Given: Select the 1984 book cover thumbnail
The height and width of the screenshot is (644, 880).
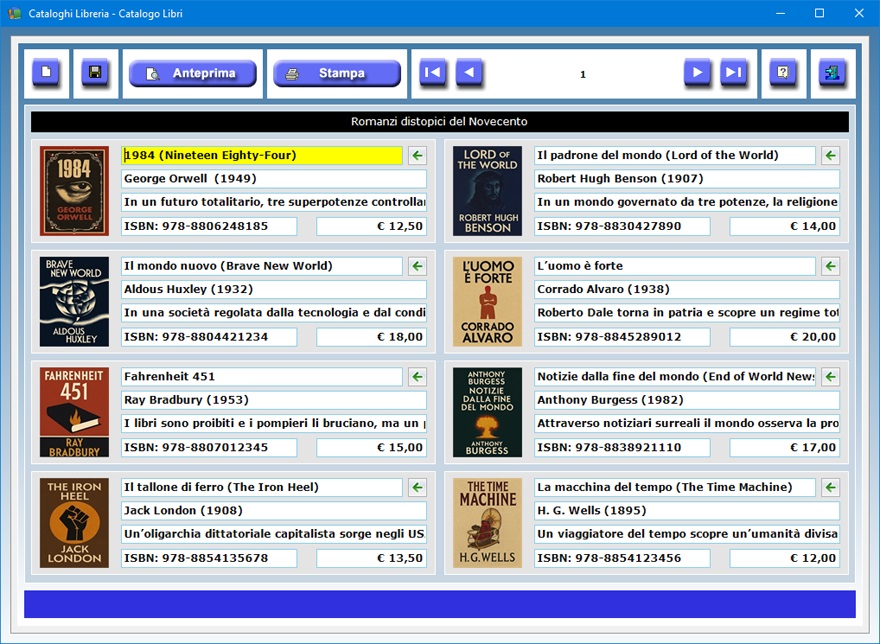Looking at the screenshot, I should [x=74, y=191].
